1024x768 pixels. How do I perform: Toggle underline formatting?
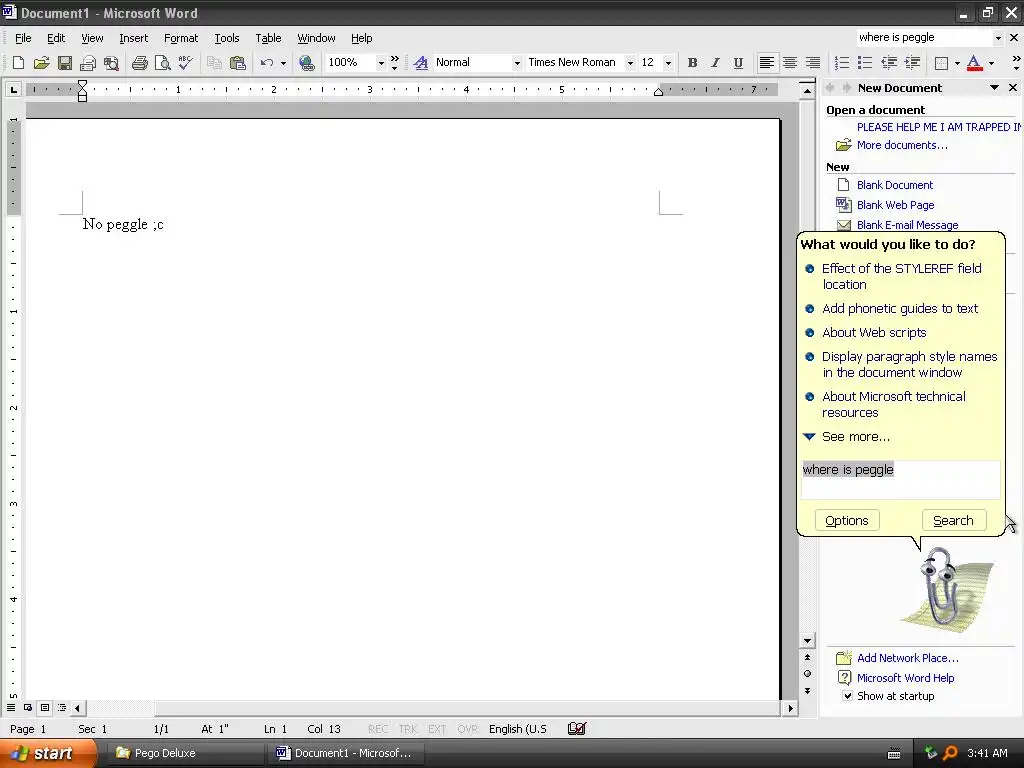pyautogui.click(x=738, y=63)
